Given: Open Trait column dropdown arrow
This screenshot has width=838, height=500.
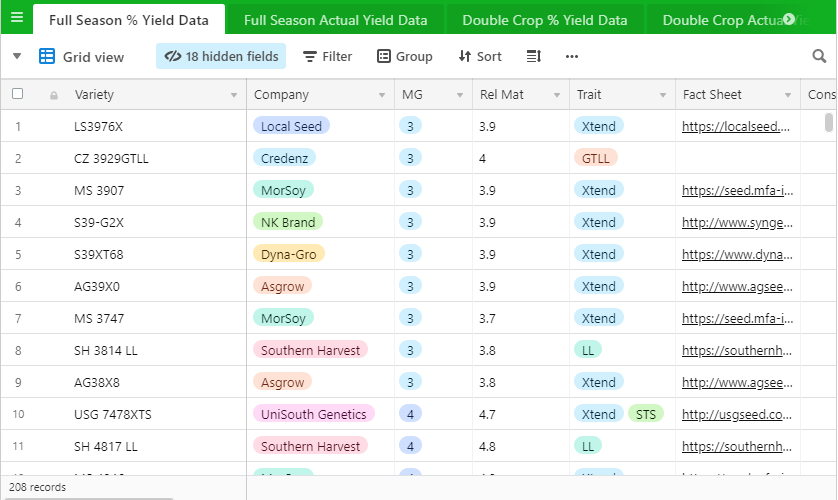Looking at the screenshot, I should pyautogui.click(x=663, y=95).
